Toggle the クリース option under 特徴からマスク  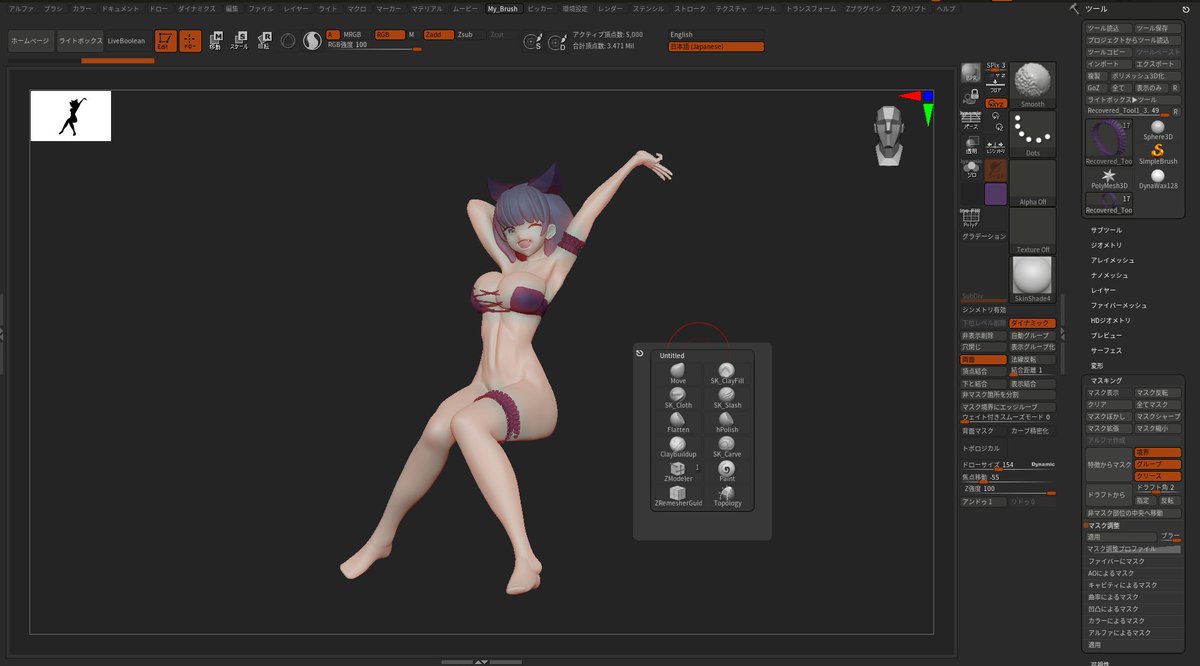(1158, 476)
